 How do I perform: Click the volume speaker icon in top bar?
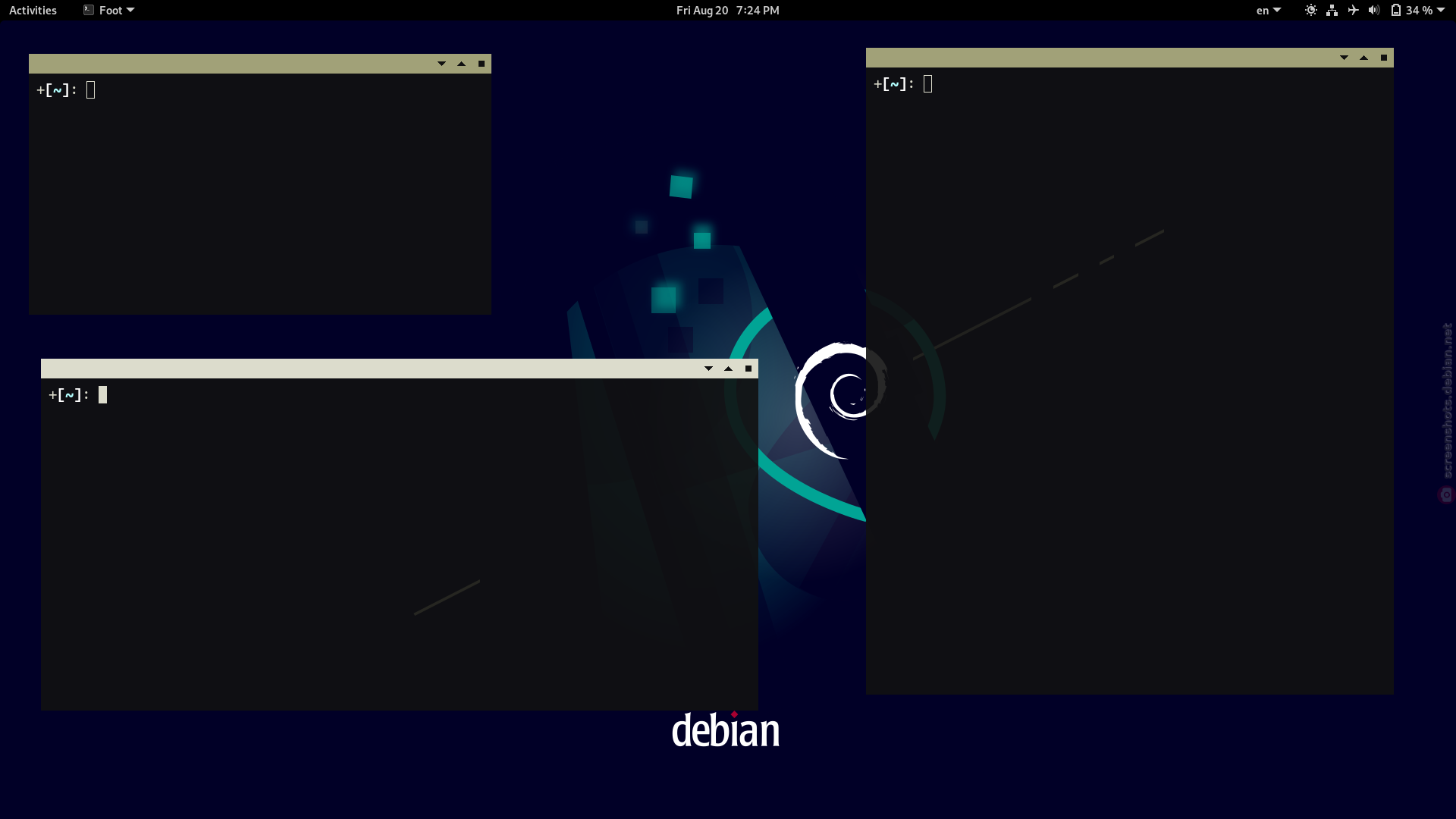pos(1374,10)
